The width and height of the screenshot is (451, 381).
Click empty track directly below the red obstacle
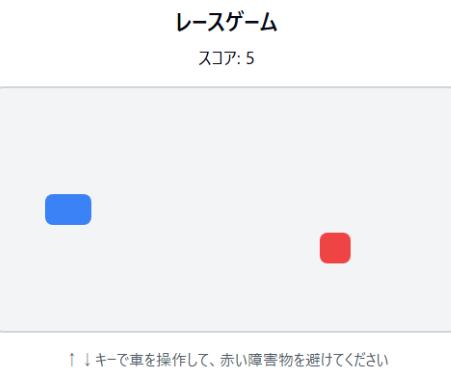point(335,297)
